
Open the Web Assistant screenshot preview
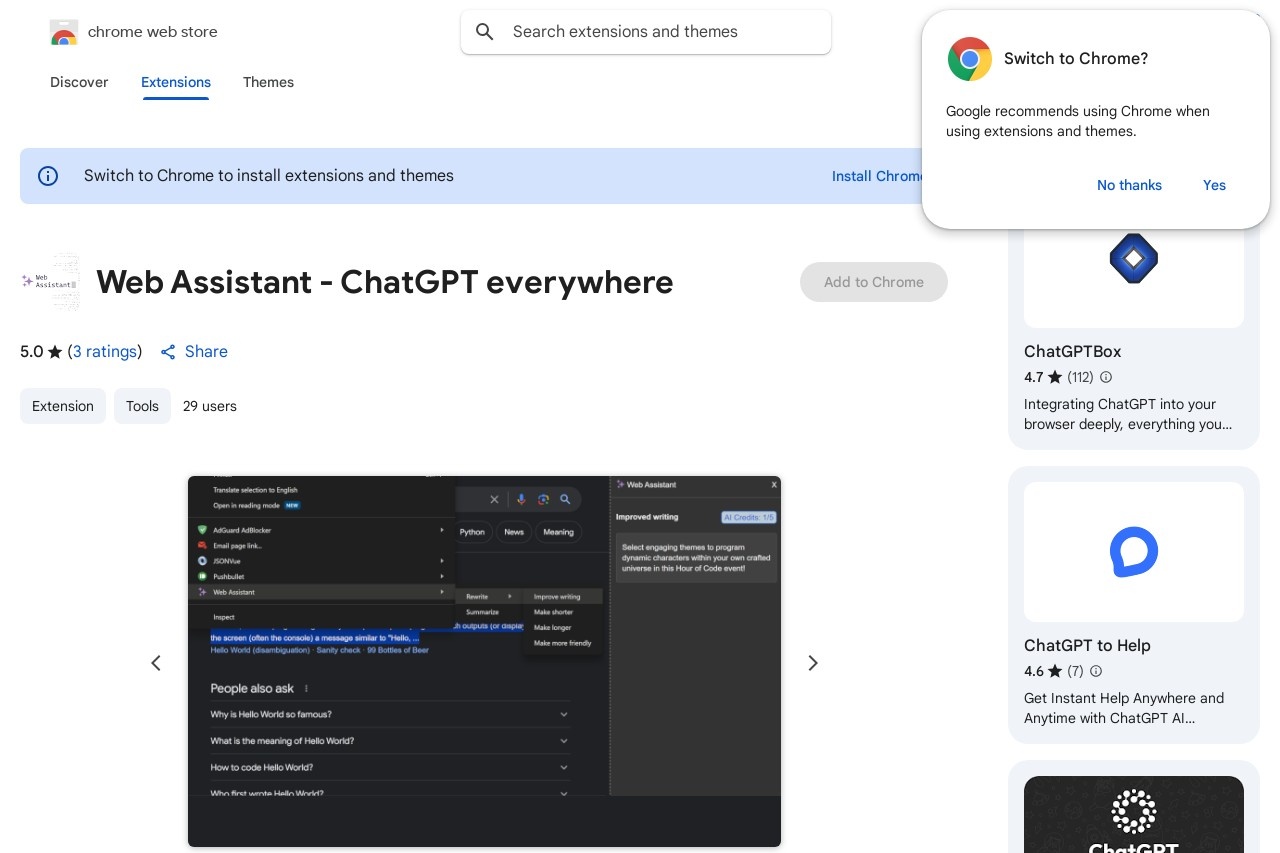click(x=484, y=661)
